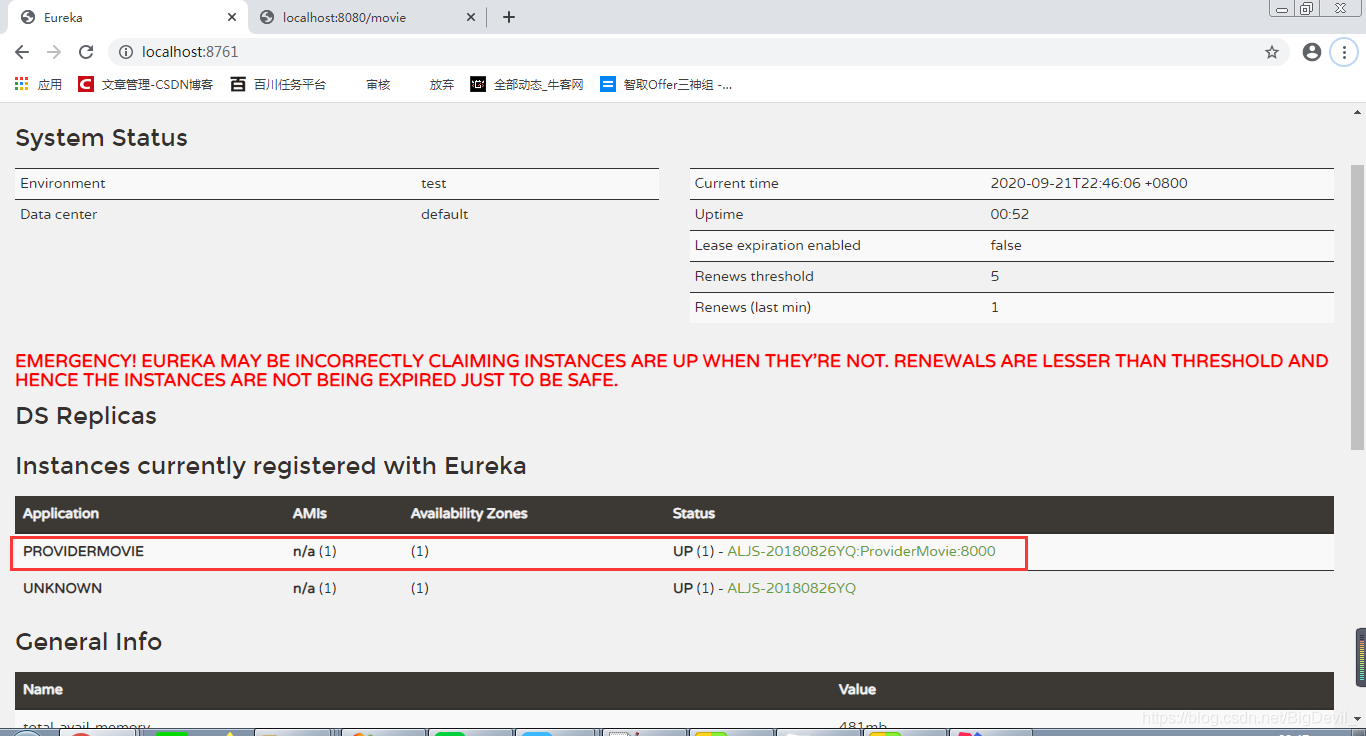
Task: Select the timestamp 2020-09-21T22:46:06 +0800
Action: (1089, 184)
